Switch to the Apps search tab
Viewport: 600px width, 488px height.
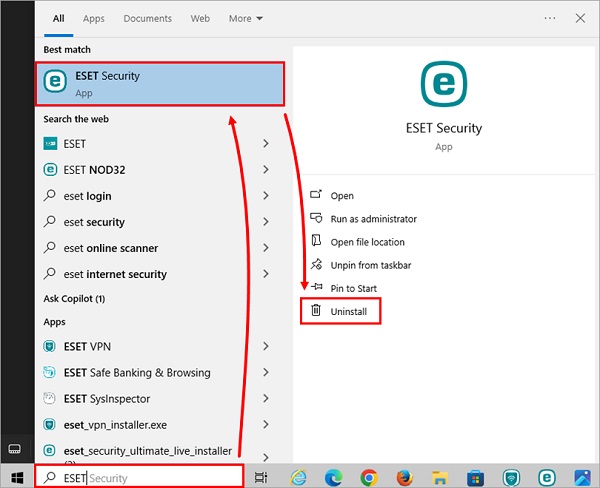(94, 18)
